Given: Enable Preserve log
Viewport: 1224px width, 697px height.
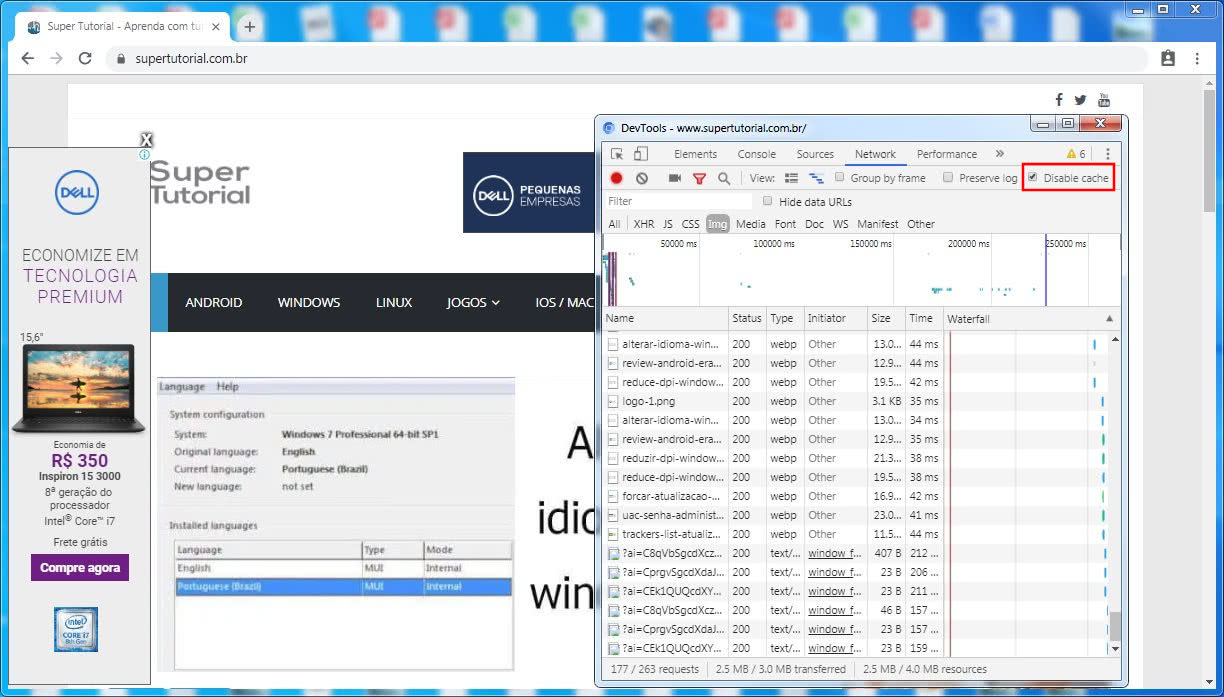Looking at the screenshot, I should pyautogui.click(x=947, y=178).
